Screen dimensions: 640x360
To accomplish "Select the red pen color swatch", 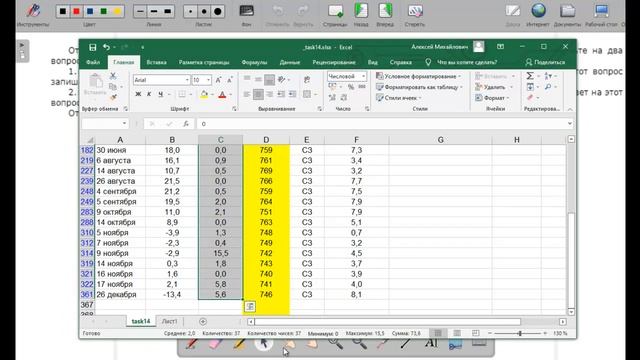I will (x=76, y=11).
